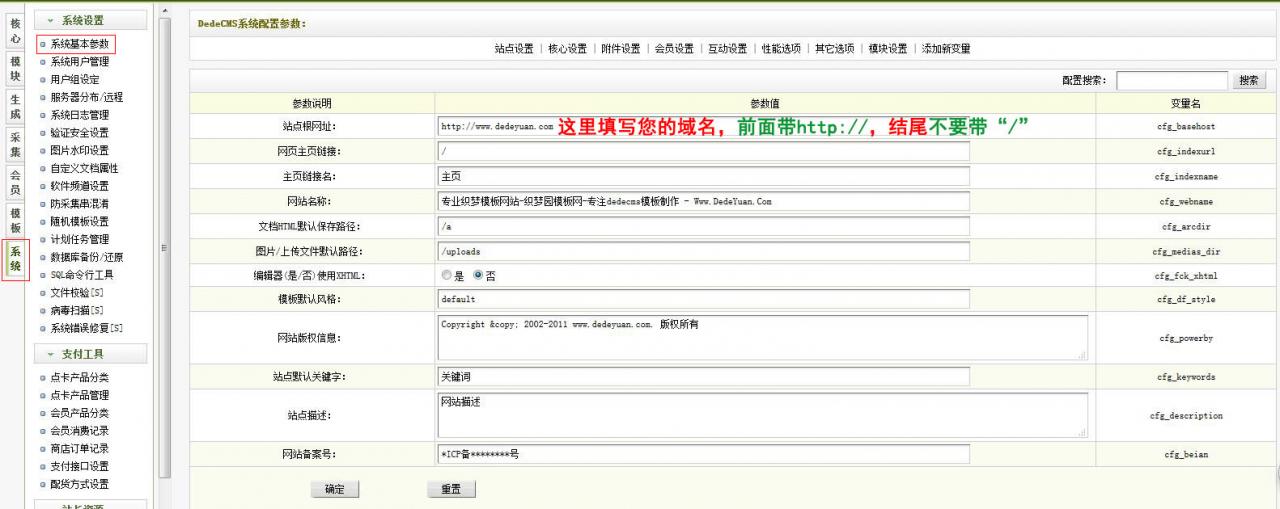Open the 生成 vertical tab

click(x=14, y=107)
